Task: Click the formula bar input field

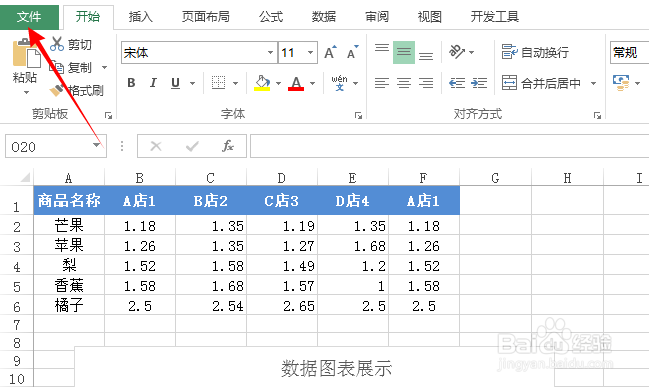Action: click(x=449, y=146)
